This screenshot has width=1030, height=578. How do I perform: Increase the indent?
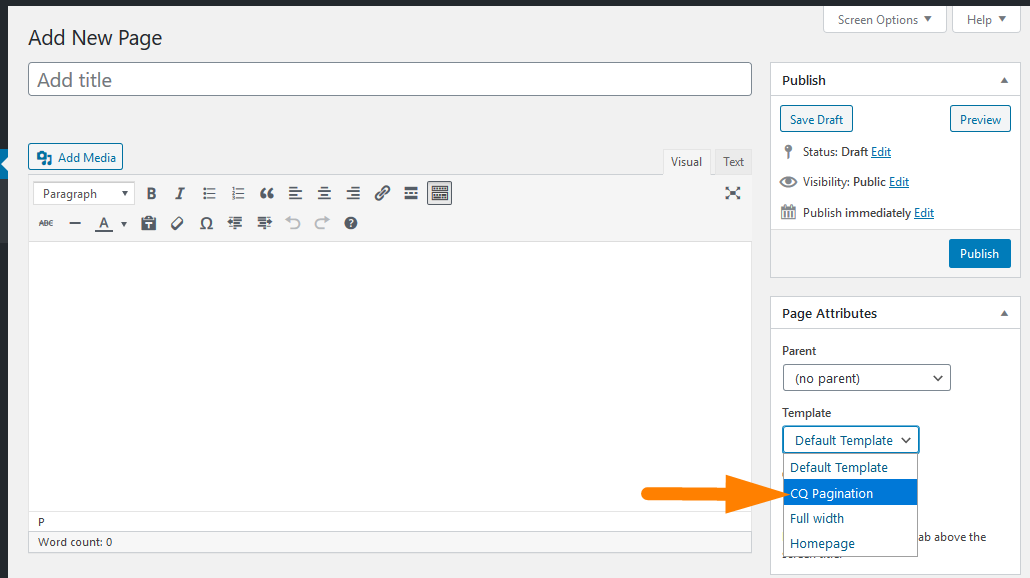pyautogui.click(x=264, y=223)
